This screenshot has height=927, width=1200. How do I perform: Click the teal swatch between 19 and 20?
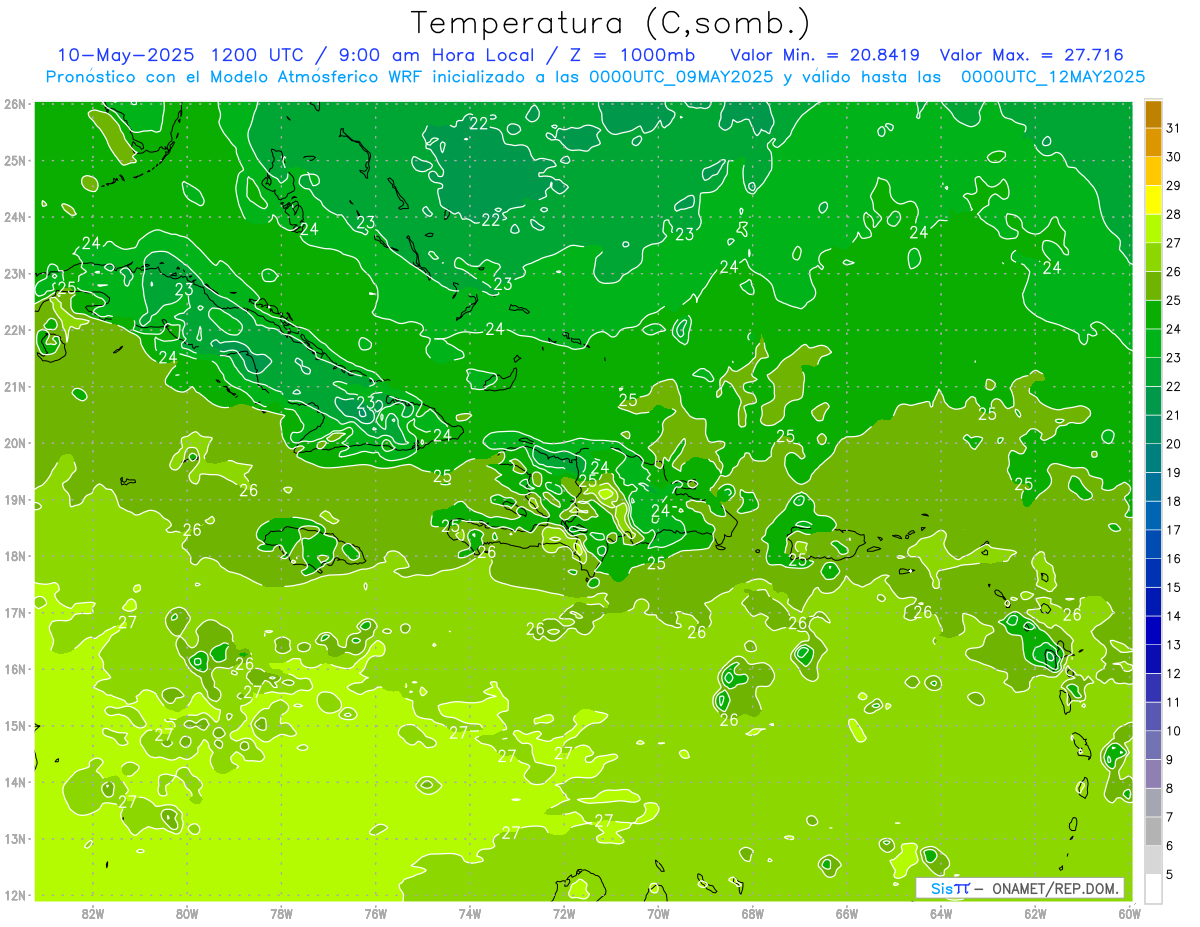tap(1153, 458)
